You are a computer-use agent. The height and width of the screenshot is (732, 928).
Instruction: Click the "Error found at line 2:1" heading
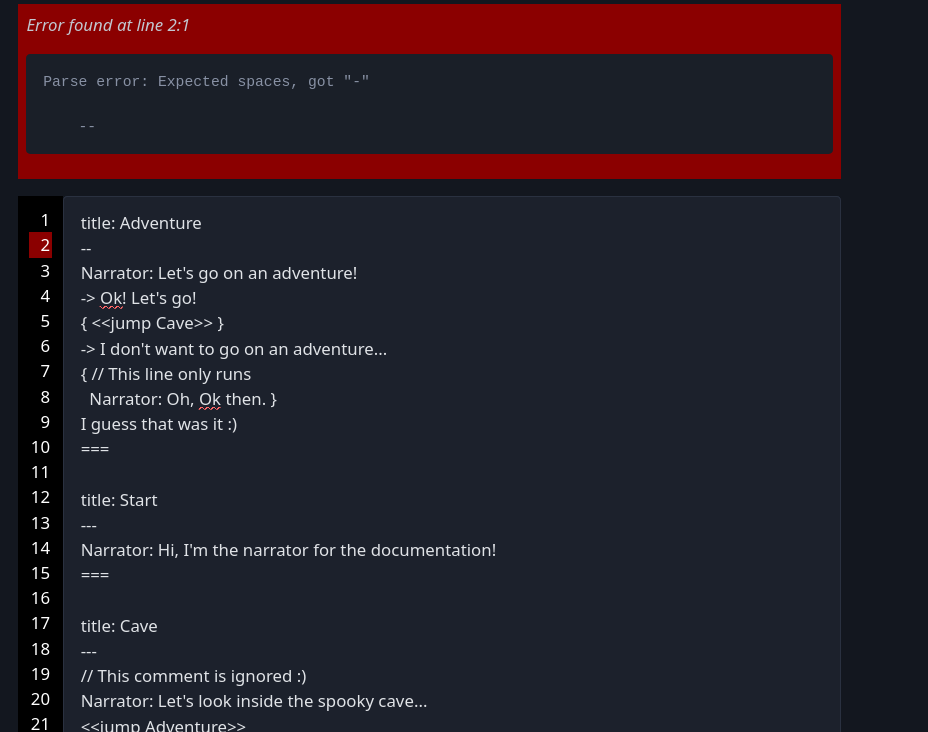108,25
